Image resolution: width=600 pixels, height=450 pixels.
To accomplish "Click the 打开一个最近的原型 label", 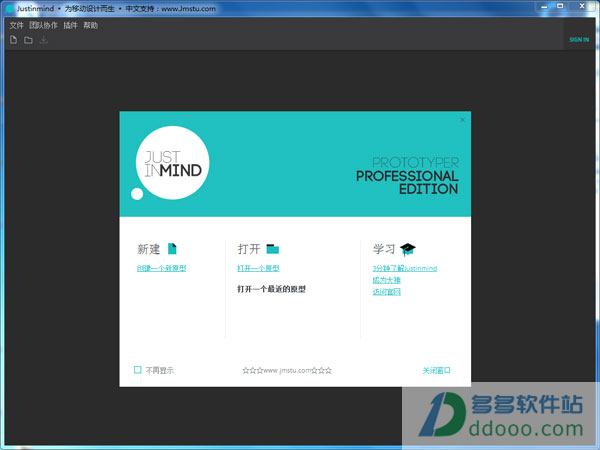I will point(271,289).
